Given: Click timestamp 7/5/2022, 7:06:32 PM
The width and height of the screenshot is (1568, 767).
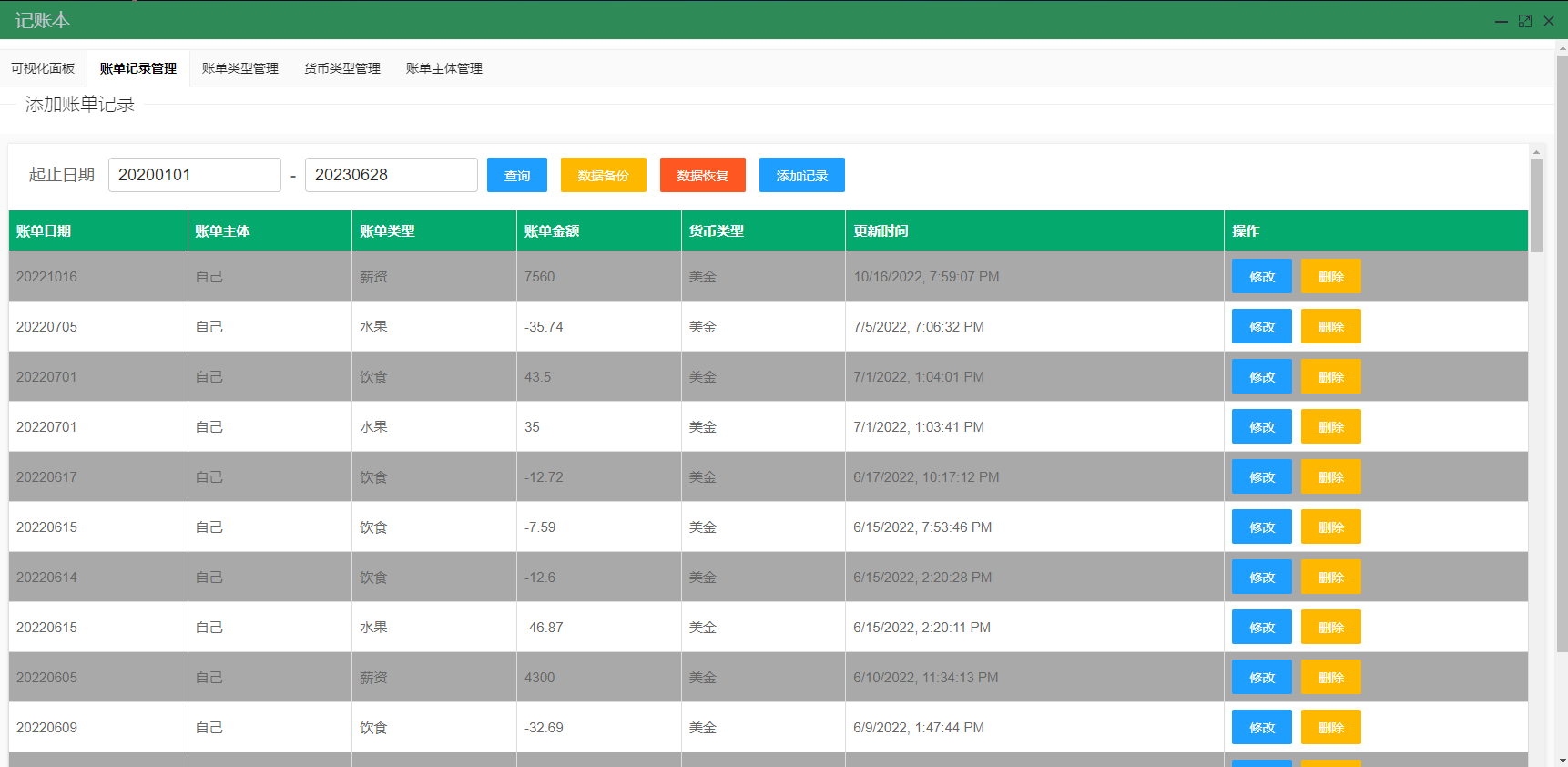Looking at the screenshot, I should (919, 326).
